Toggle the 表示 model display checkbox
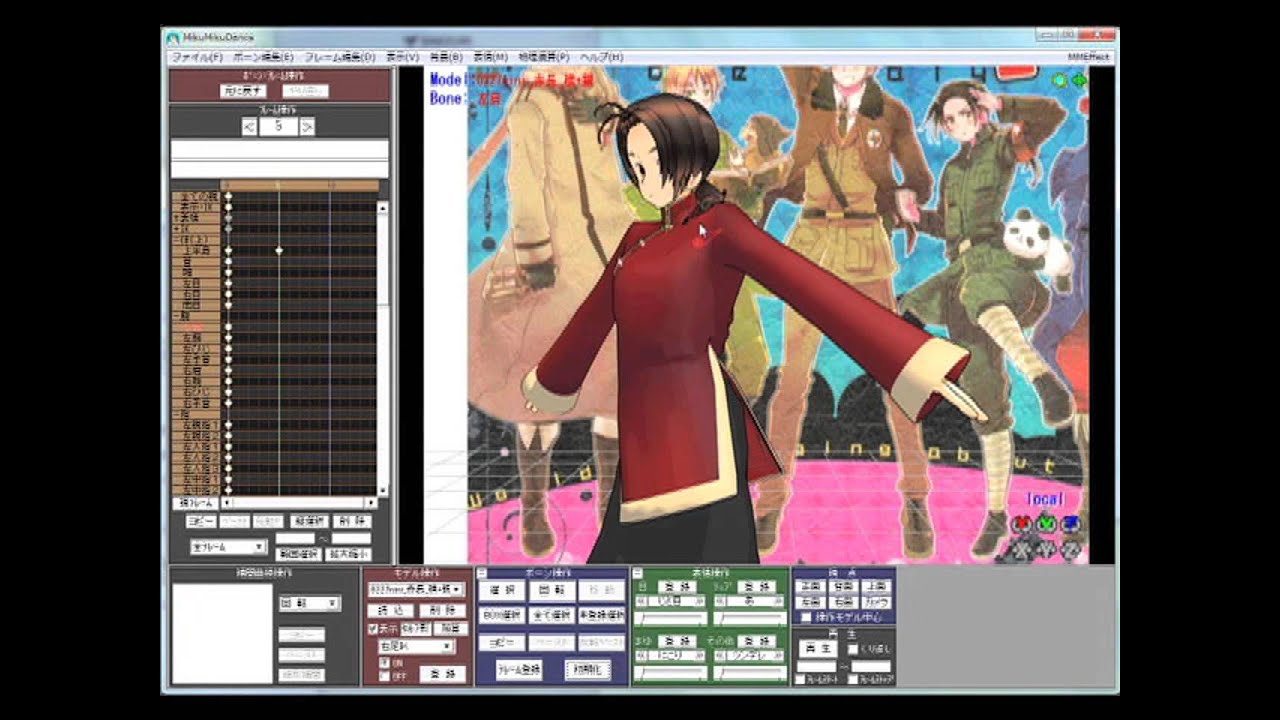 click(x=373, y=629)
